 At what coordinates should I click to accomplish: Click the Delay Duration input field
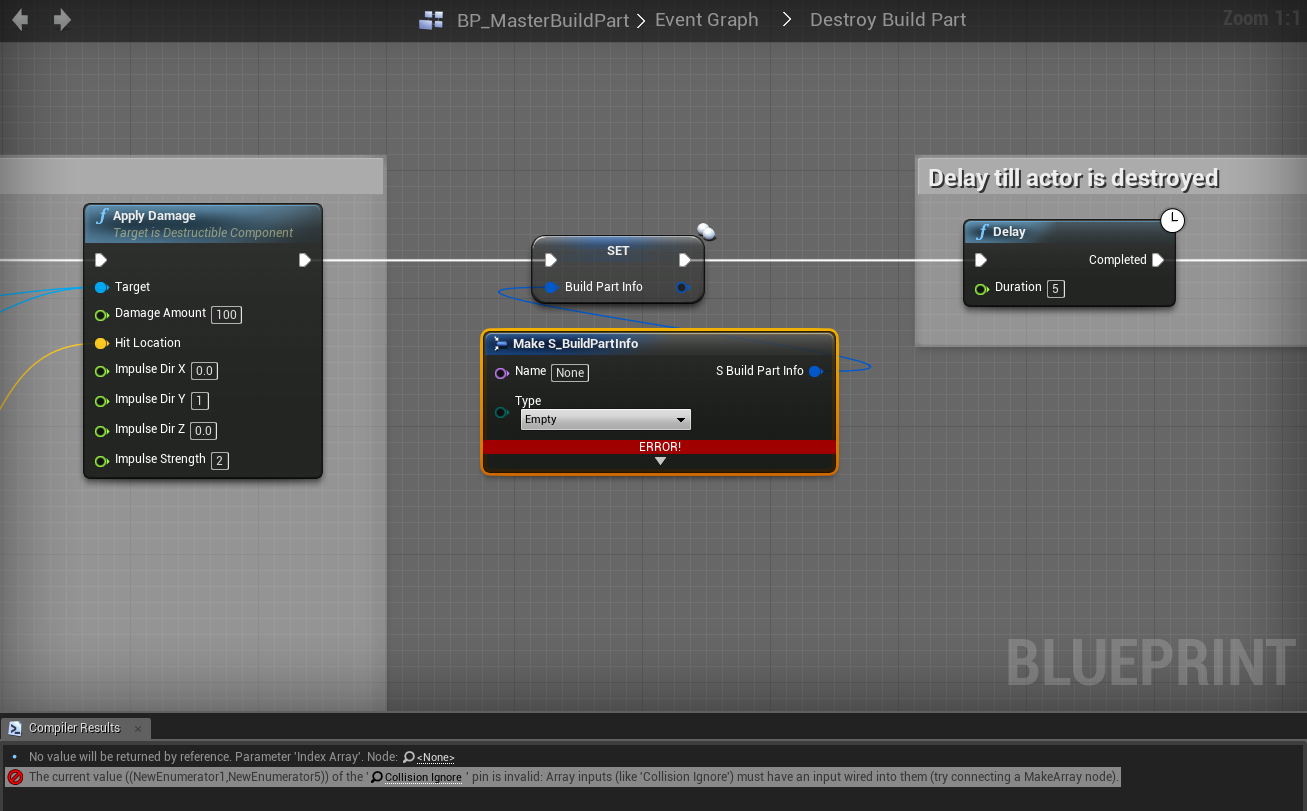pyautogui.click(x=1055, y=289)
